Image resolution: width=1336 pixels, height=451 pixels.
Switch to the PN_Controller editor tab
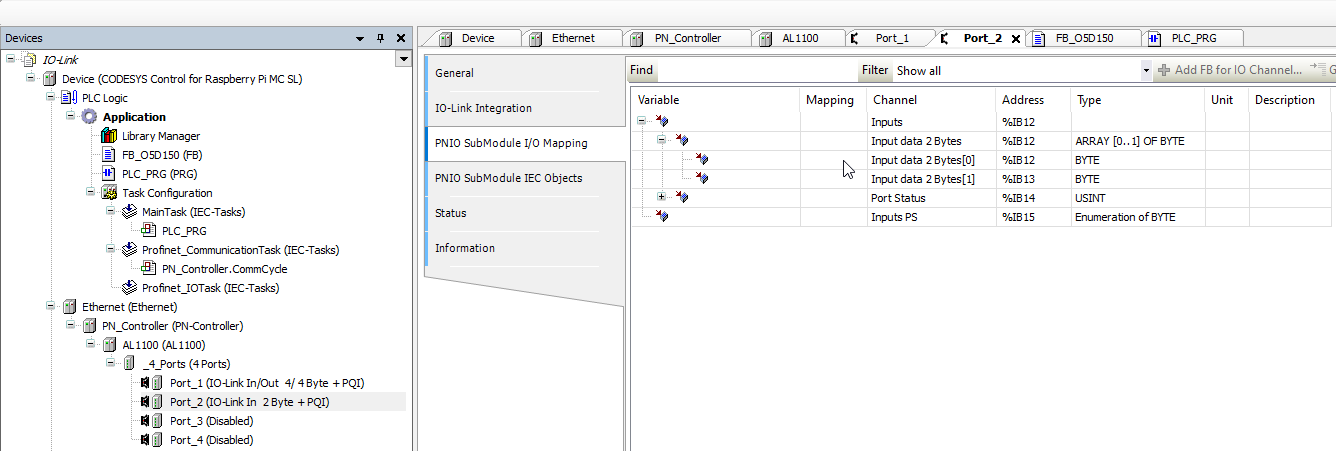click(x=688, y=38)
